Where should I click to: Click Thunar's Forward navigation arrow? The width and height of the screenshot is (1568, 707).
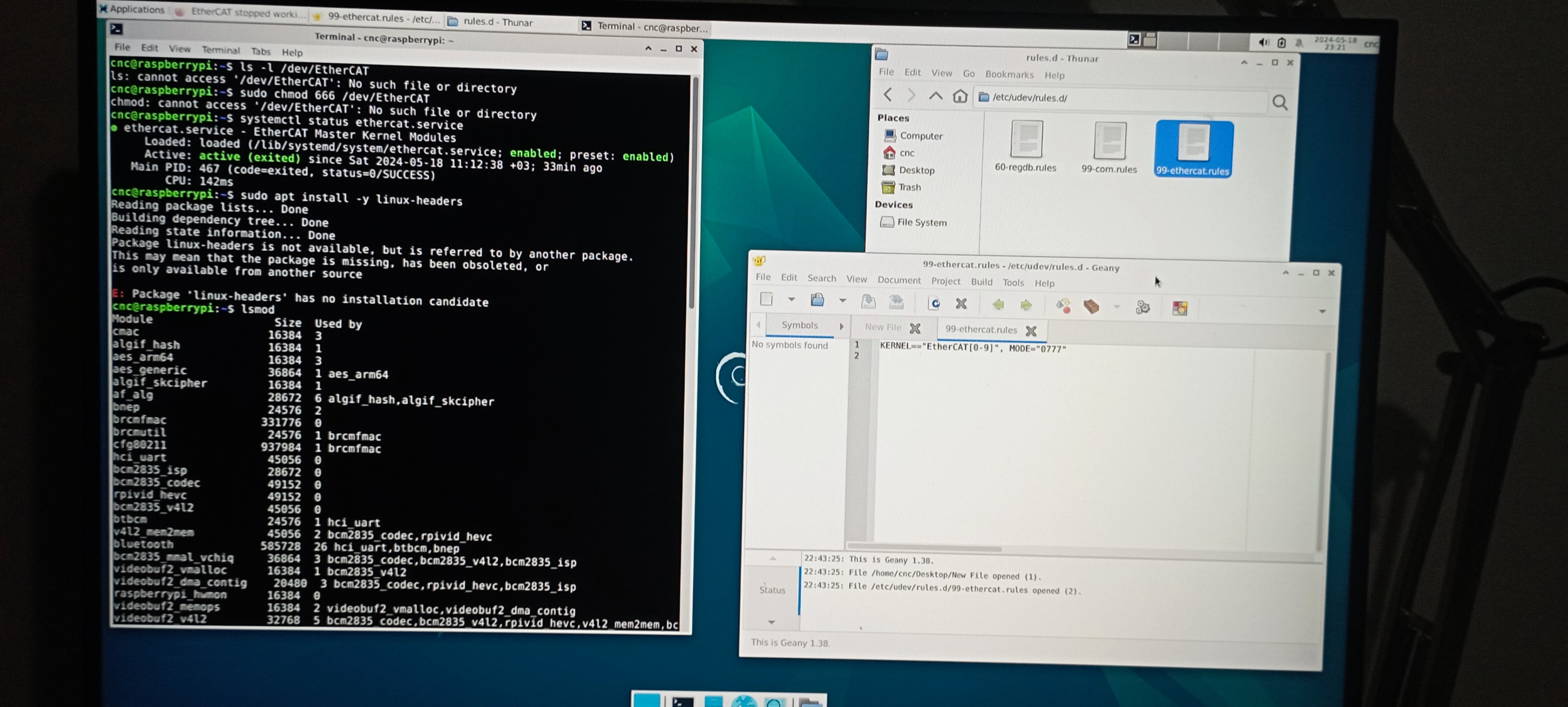pos(911,95)
